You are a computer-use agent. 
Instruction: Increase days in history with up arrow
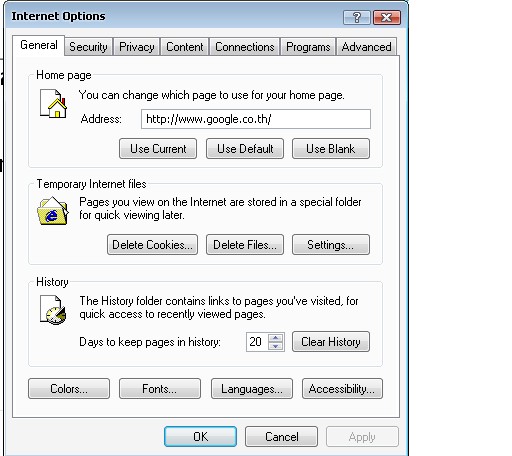point(275,338)
